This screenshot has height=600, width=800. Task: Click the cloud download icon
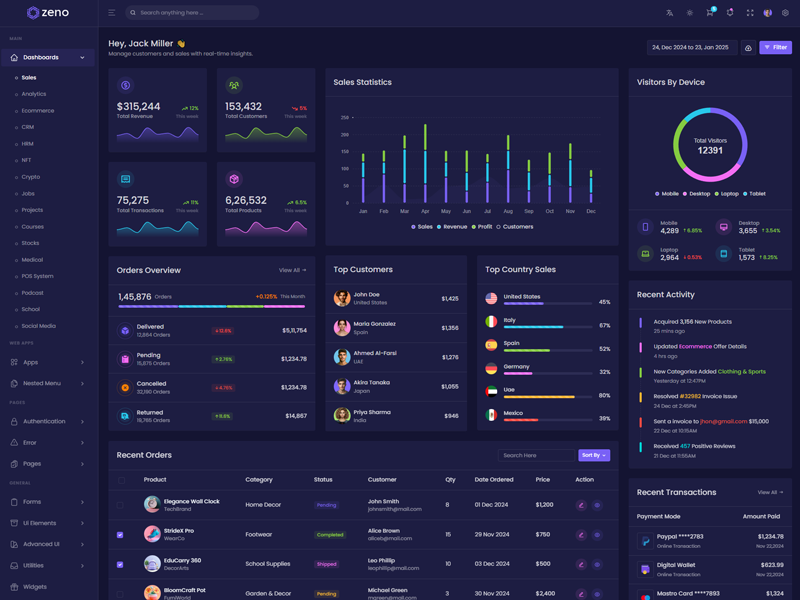(748, 48)
